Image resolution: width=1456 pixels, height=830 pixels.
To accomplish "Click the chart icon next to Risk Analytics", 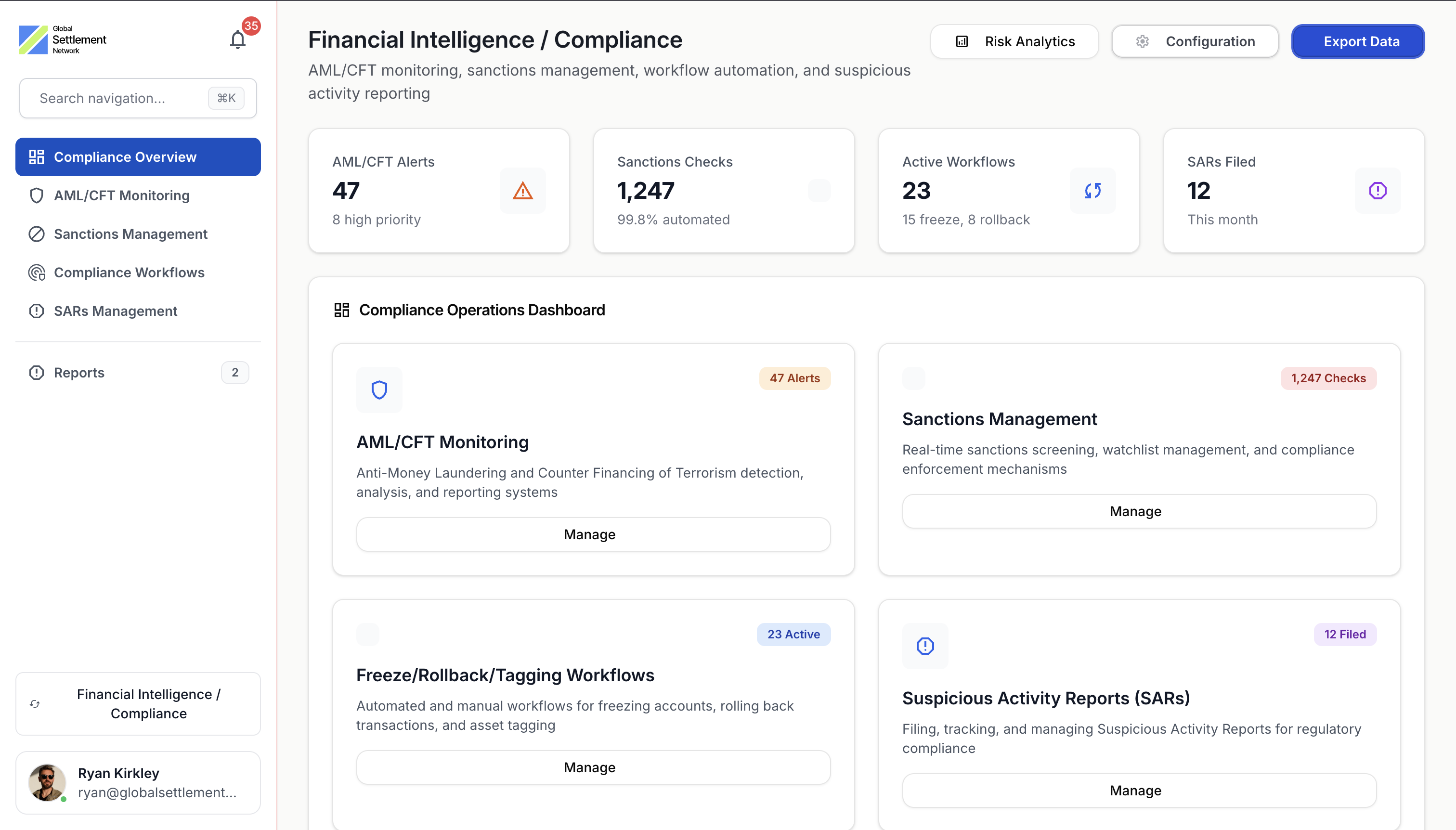I will [961, 41].
